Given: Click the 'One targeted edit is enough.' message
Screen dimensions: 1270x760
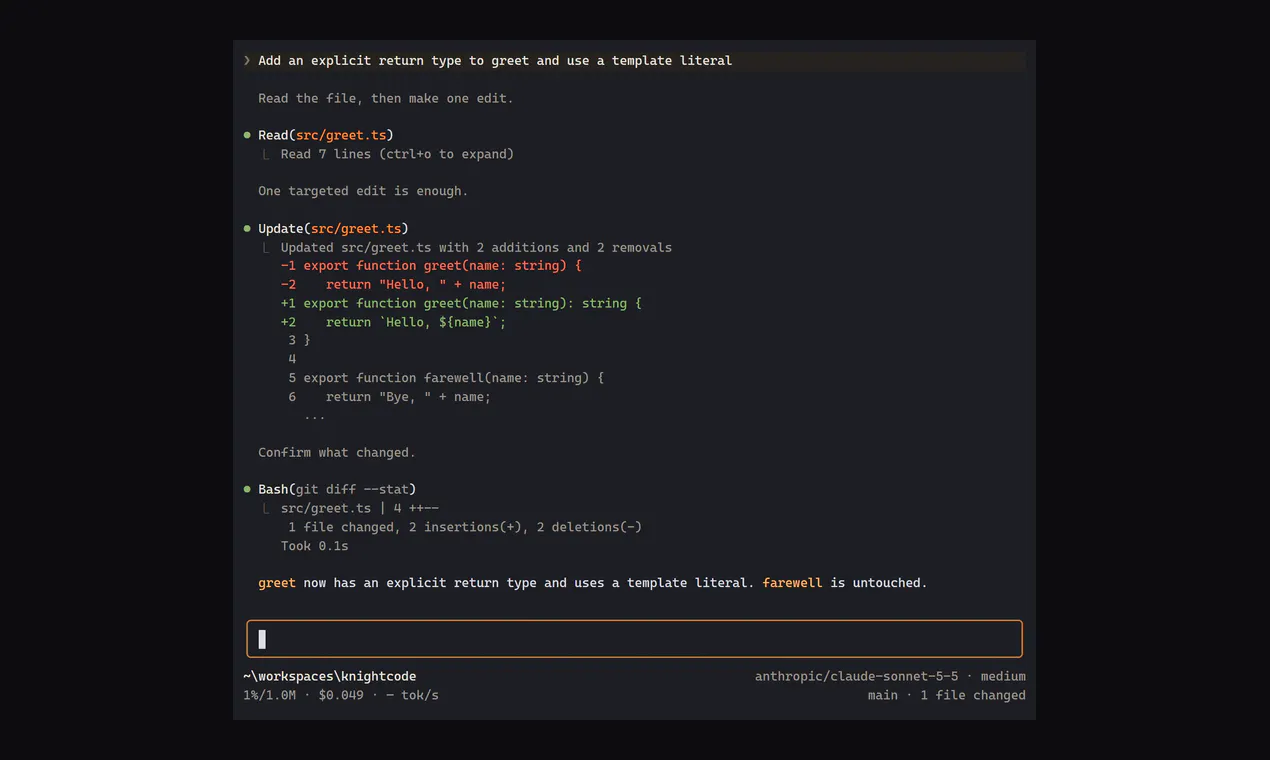Looking at the screenshot, I should coord(363,191).
